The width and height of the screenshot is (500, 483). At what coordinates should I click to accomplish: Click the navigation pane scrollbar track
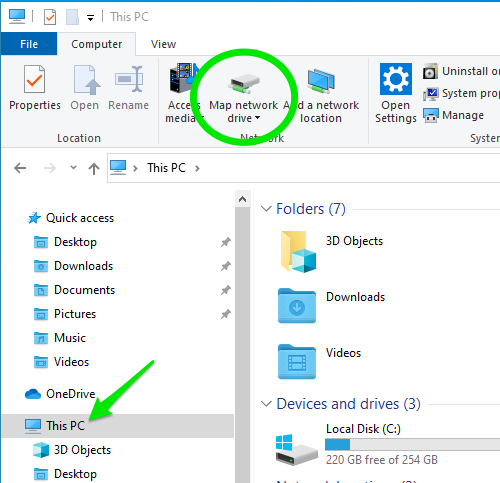tap(243, 345)
